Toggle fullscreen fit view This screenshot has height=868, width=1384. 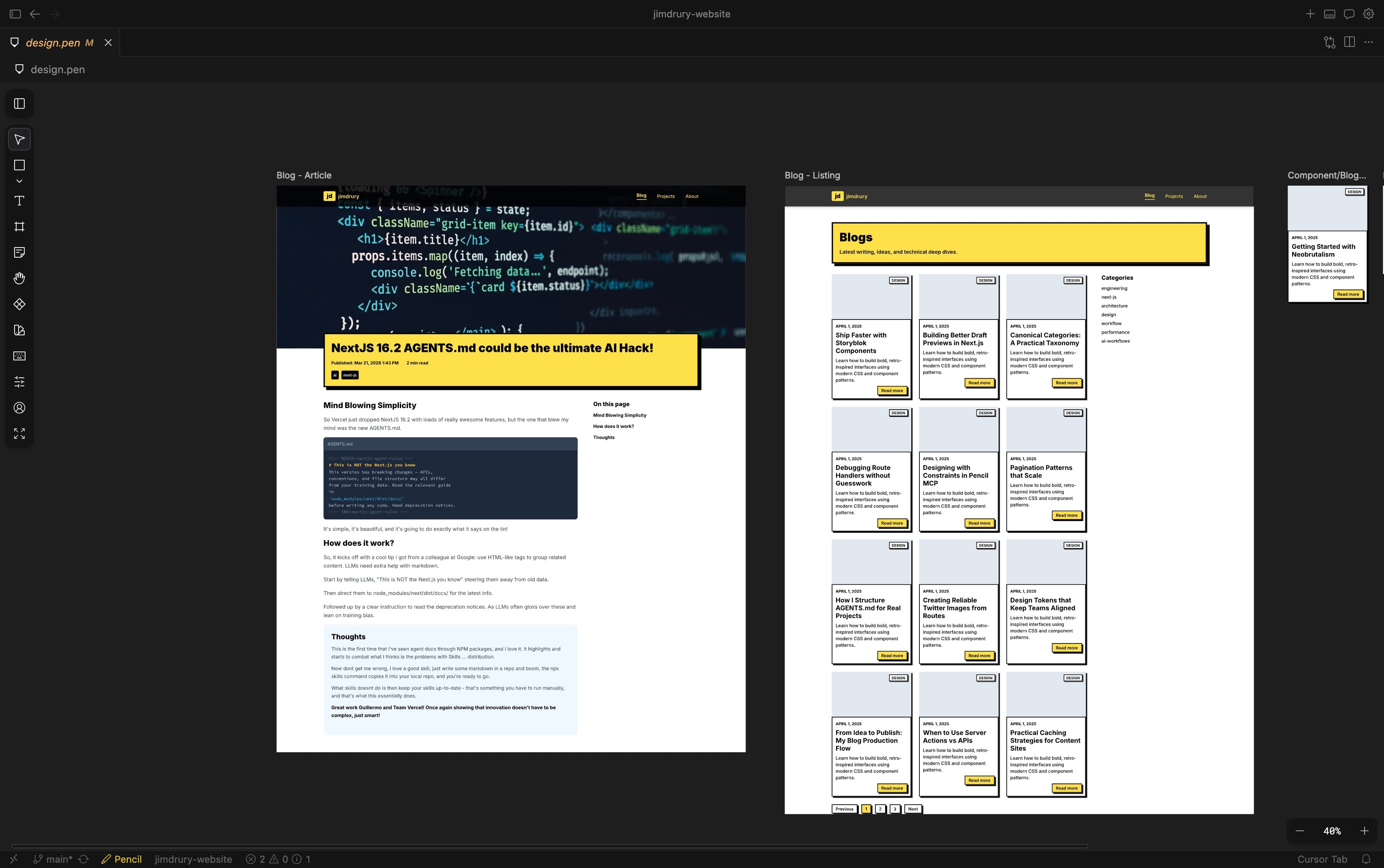coord(19,434)
